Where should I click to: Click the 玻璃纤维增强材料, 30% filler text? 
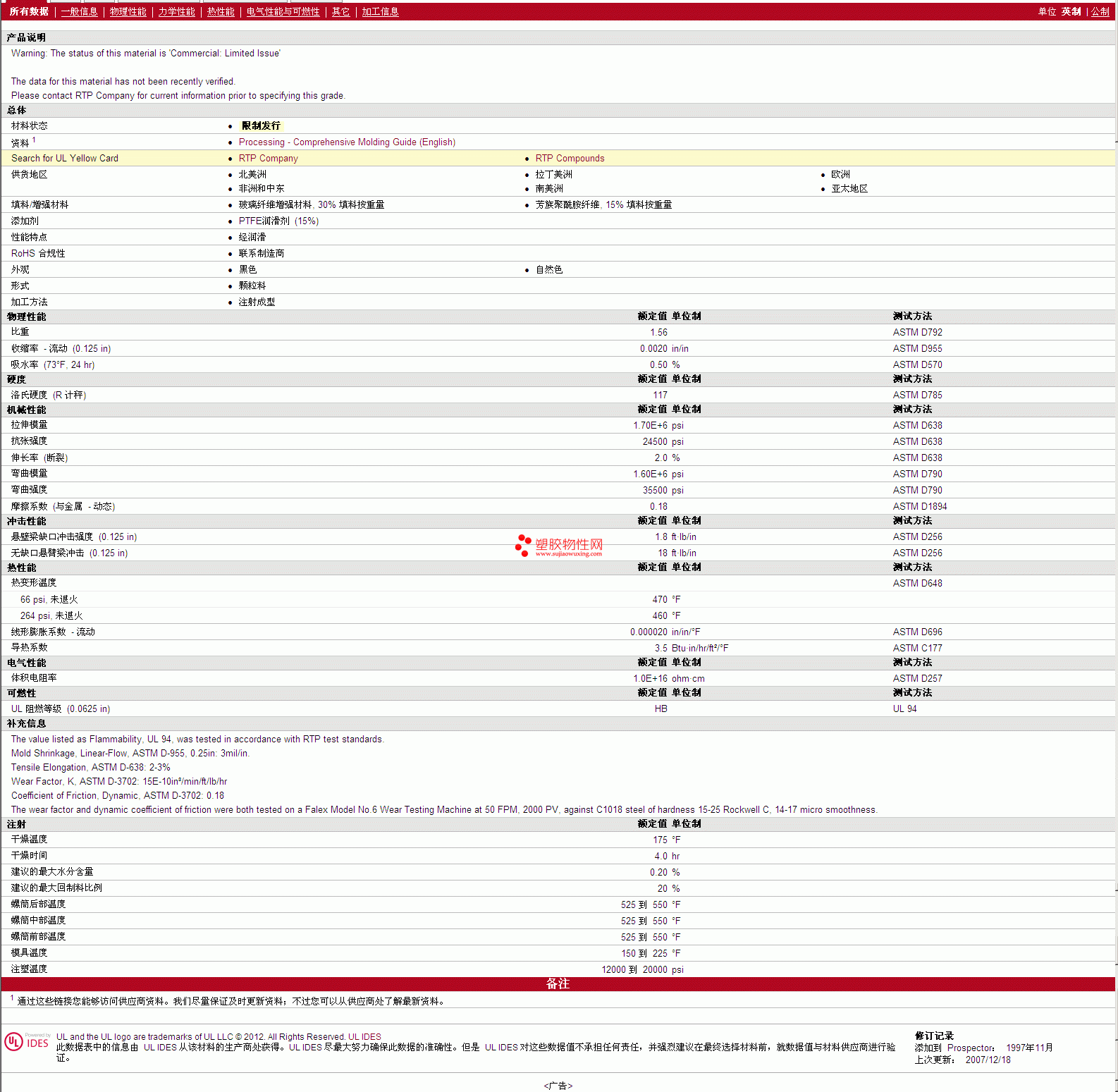tap(311, 204)
